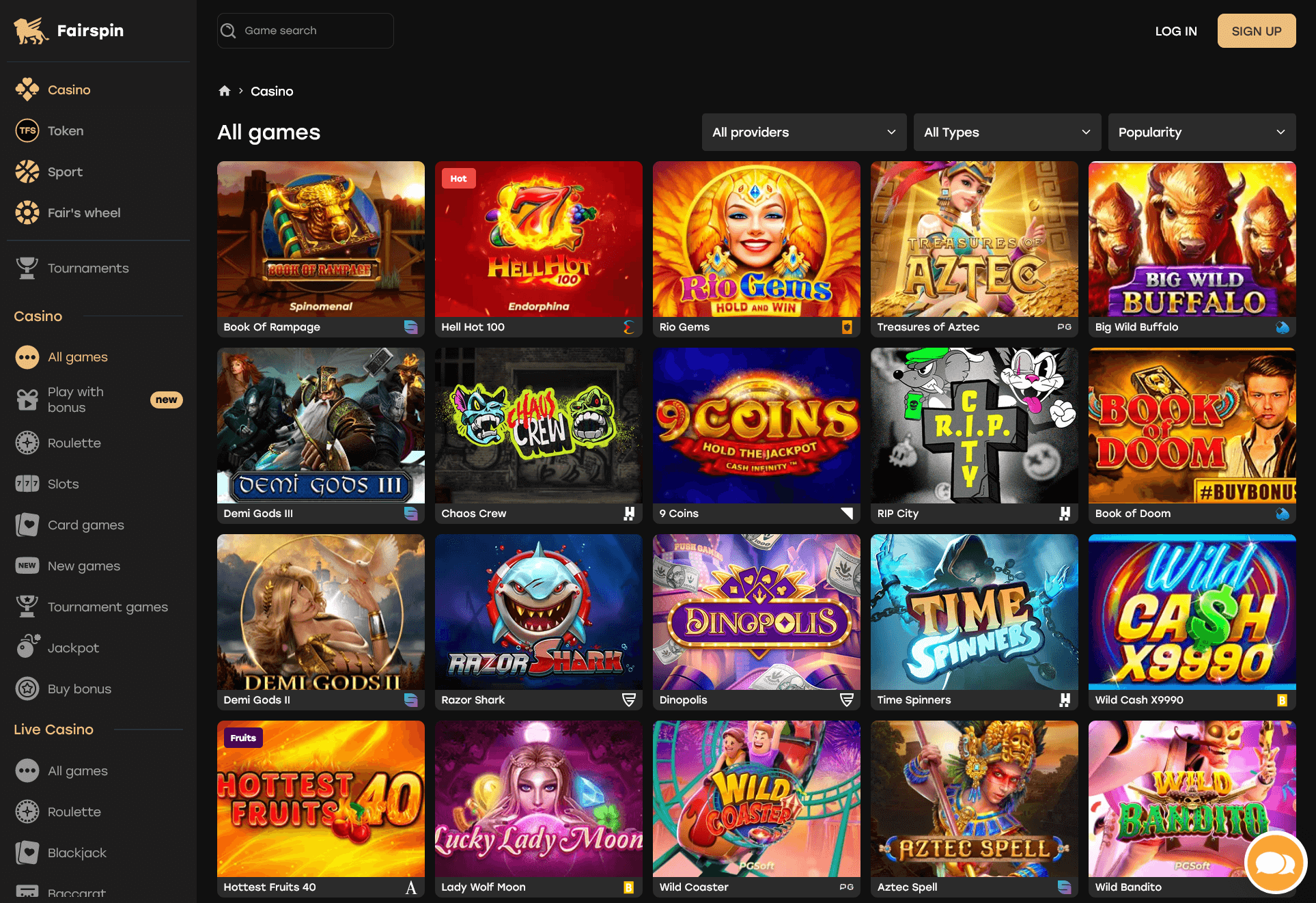Click the SIGN UP button
Screen dimensions: 1316x903
click(1256, 31)
